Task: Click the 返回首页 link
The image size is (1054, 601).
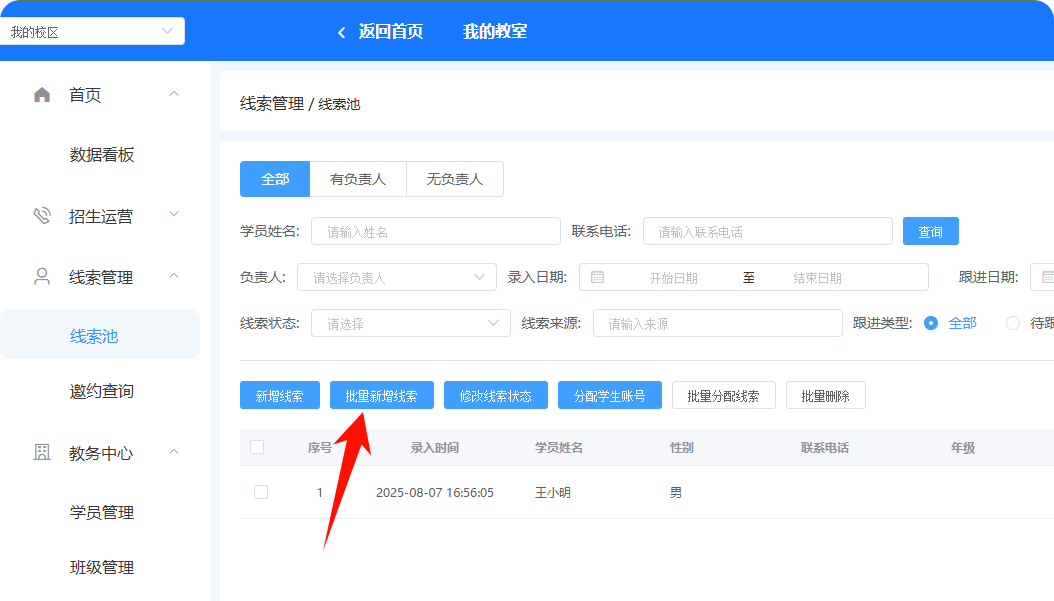Action: point(391,32)
